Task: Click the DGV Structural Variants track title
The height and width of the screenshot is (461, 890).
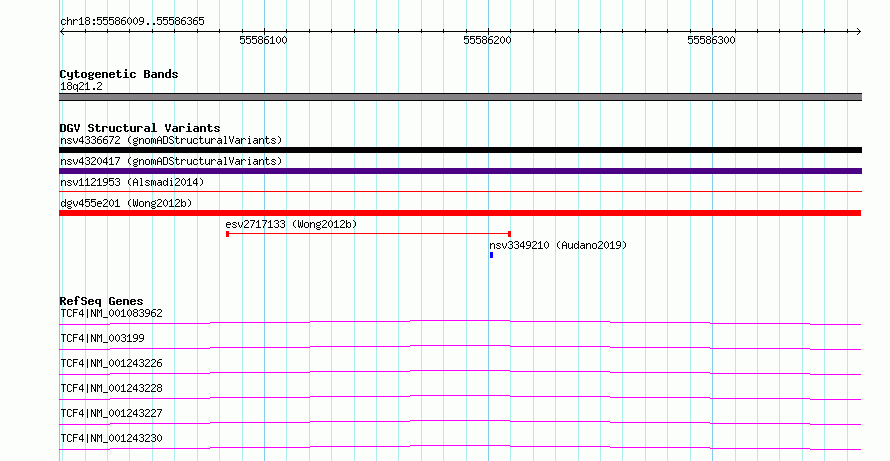Action: [x=140, y=128]
